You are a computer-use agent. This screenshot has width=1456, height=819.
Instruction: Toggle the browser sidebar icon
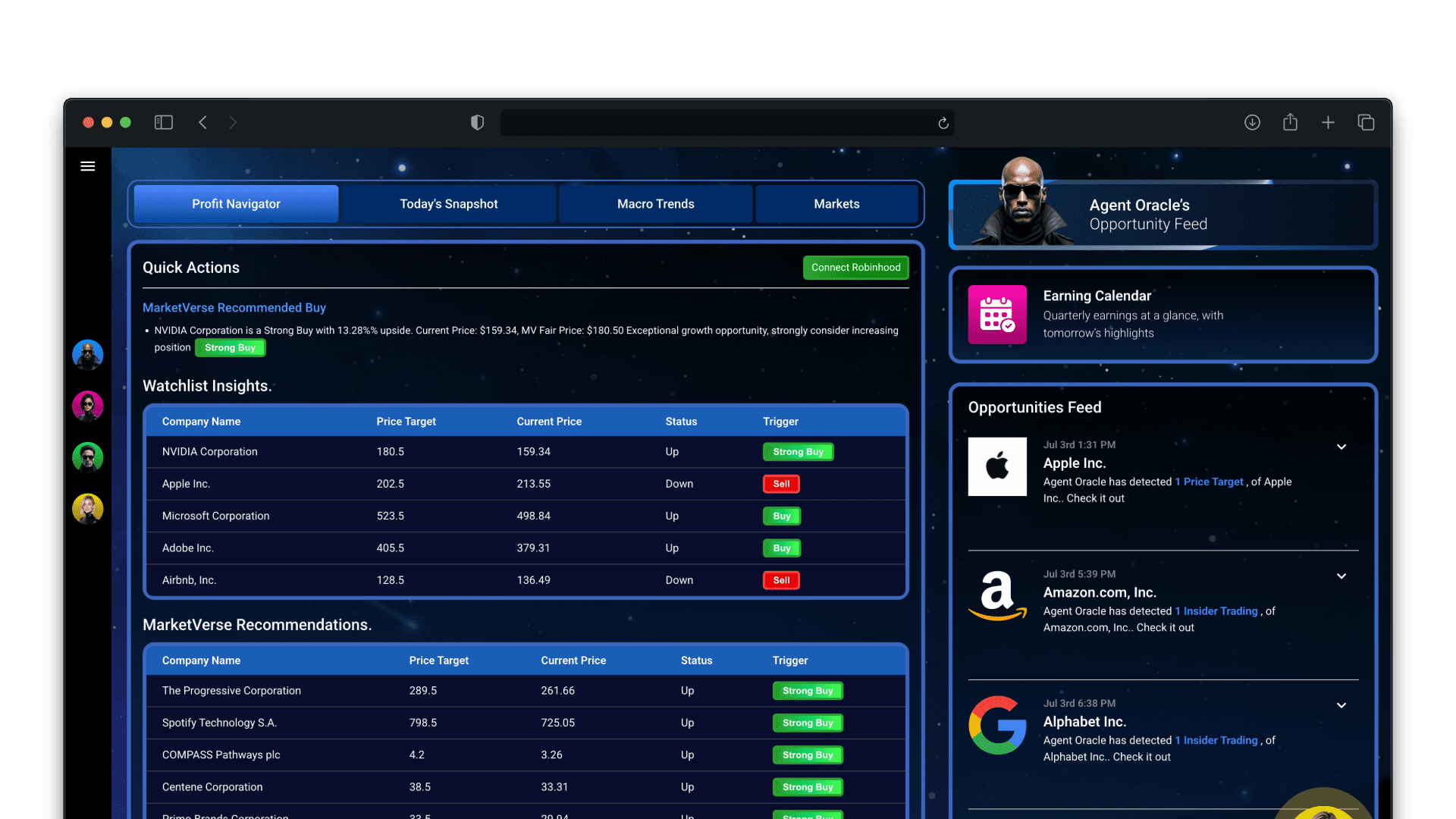[164, 122]
